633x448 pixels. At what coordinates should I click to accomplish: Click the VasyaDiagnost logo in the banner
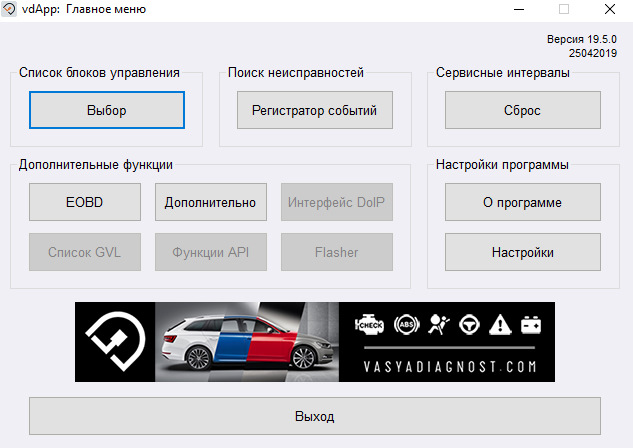pyautogui.click(x=115, y=342)
